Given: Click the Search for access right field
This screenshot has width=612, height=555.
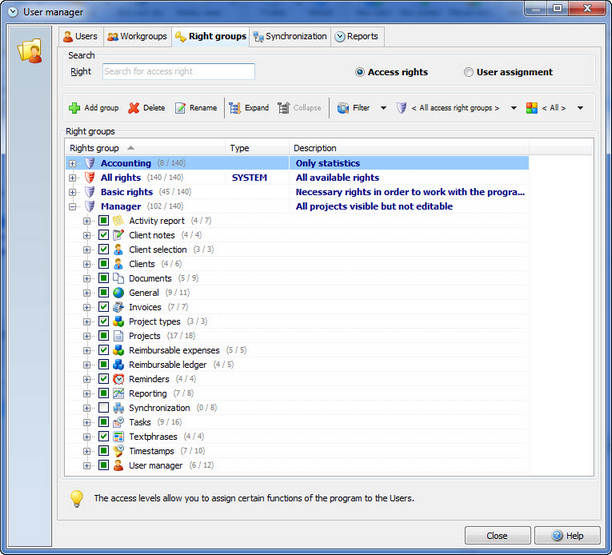Looking at the screenshot, I should click(x=179, y=72).
